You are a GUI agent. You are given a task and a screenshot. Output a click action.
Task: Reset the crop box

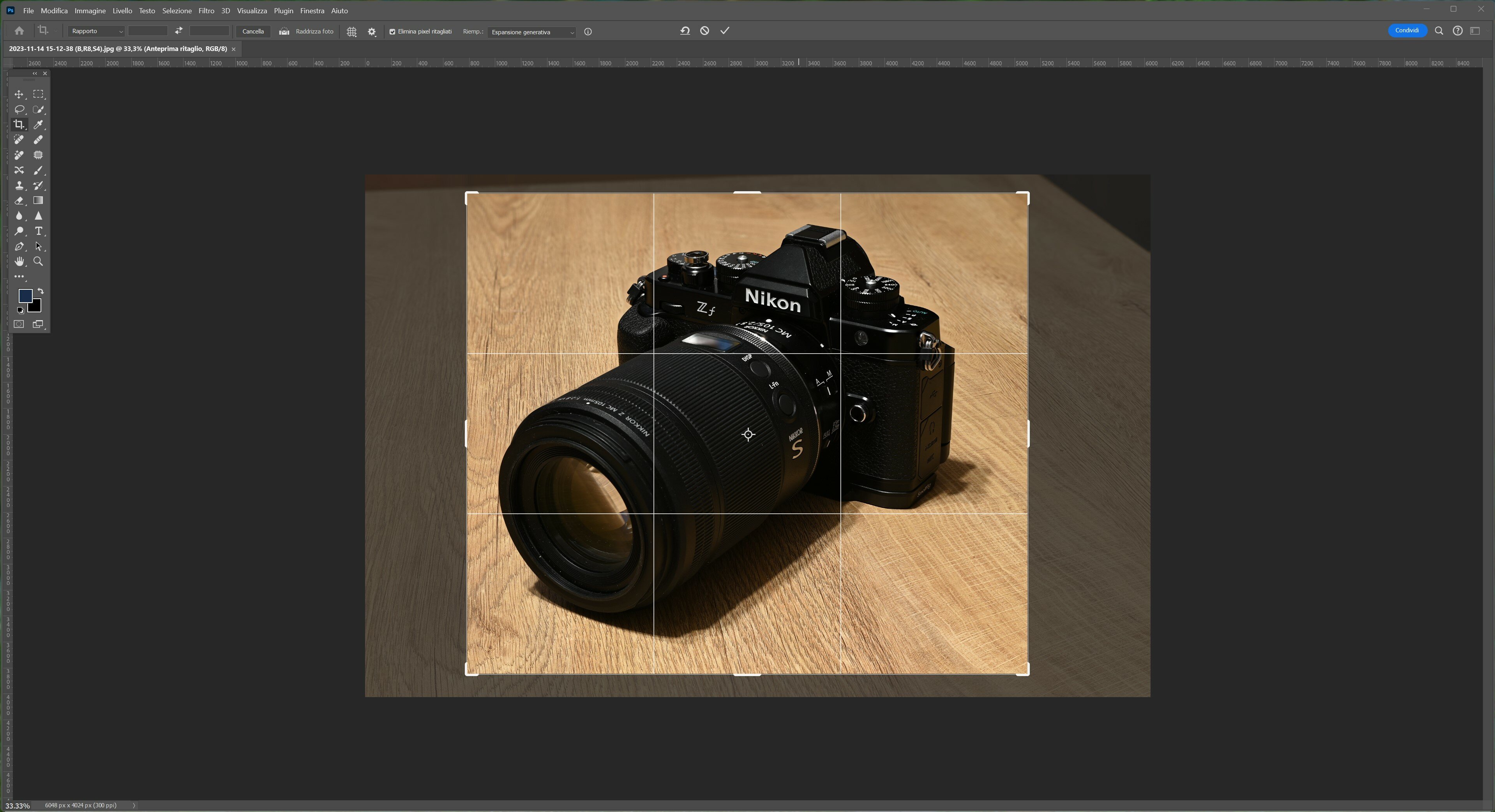tap(685, 31)
